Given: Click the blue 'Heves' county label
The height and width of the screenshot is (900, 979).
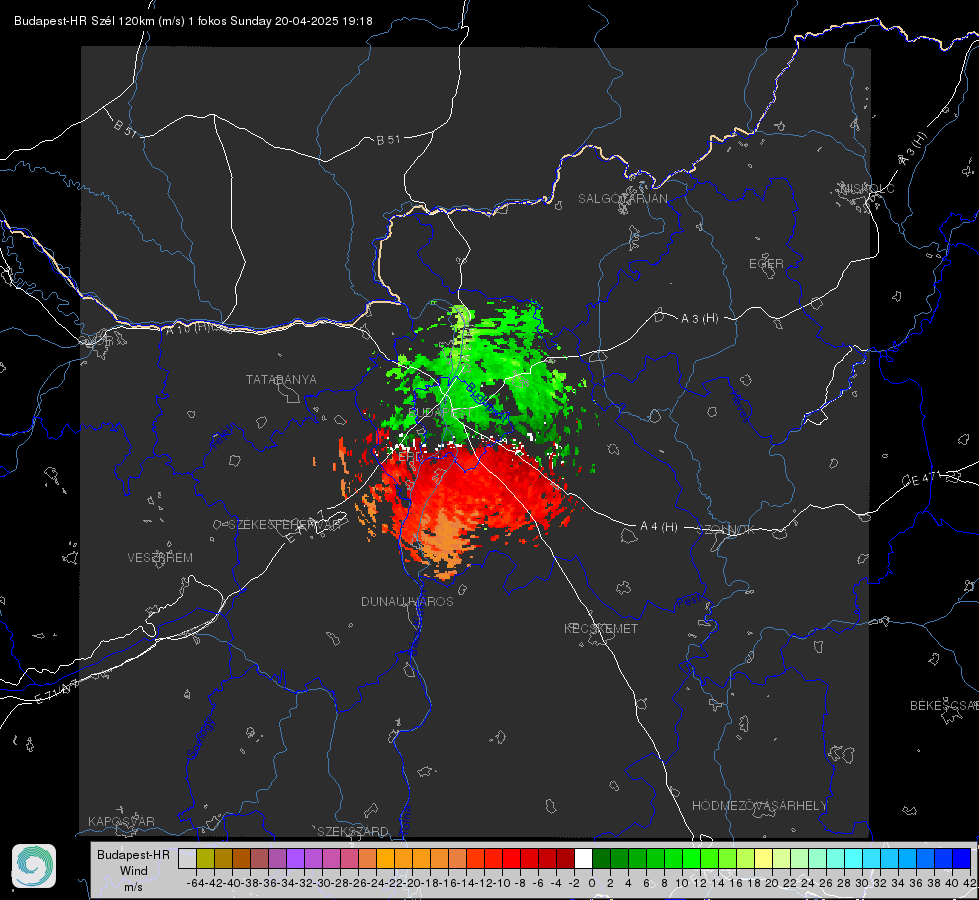Looking at the screenshot, I should click(x=739, y=407).
